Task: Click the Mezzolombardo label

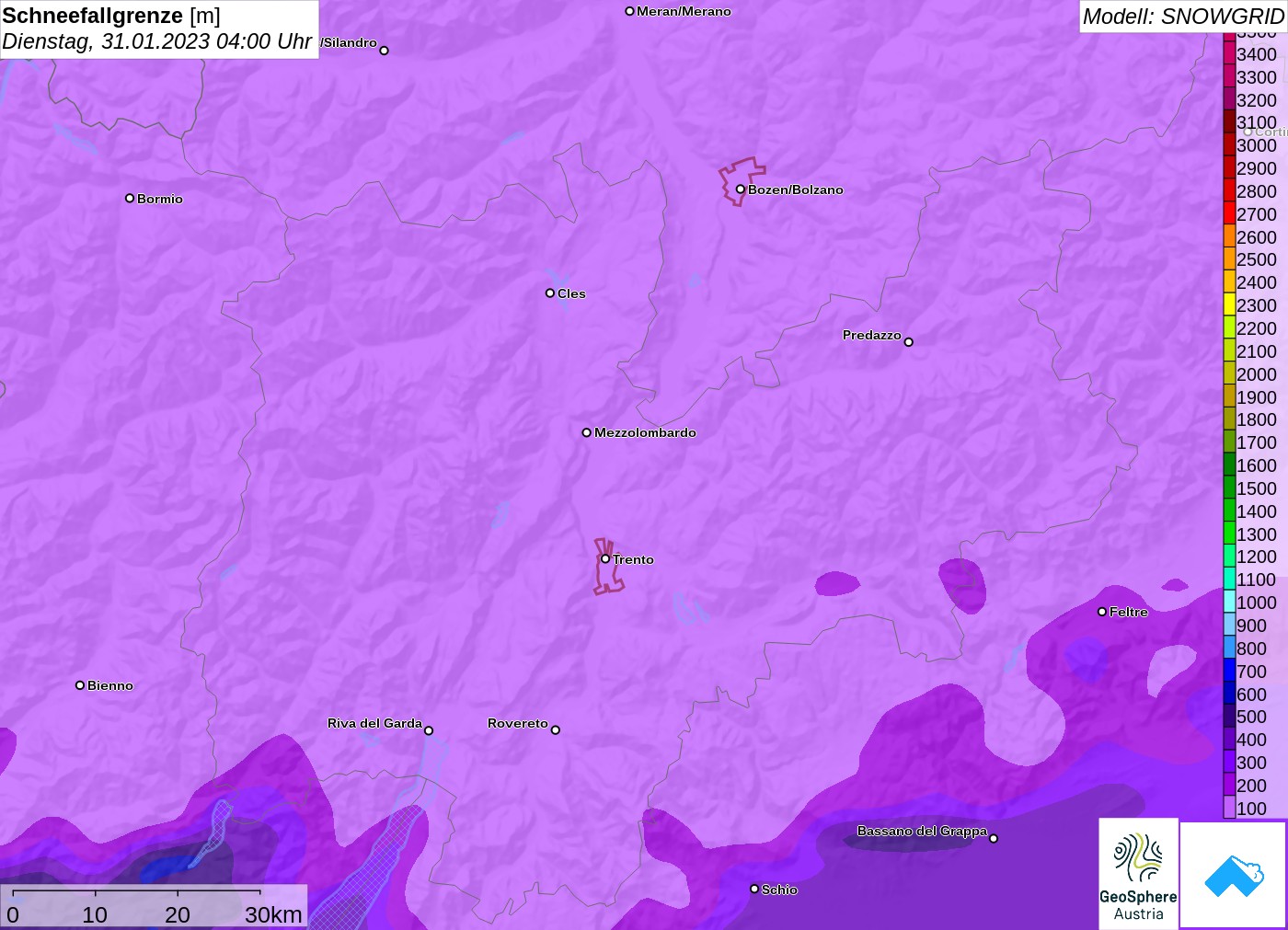Action: tap(645, 432)
